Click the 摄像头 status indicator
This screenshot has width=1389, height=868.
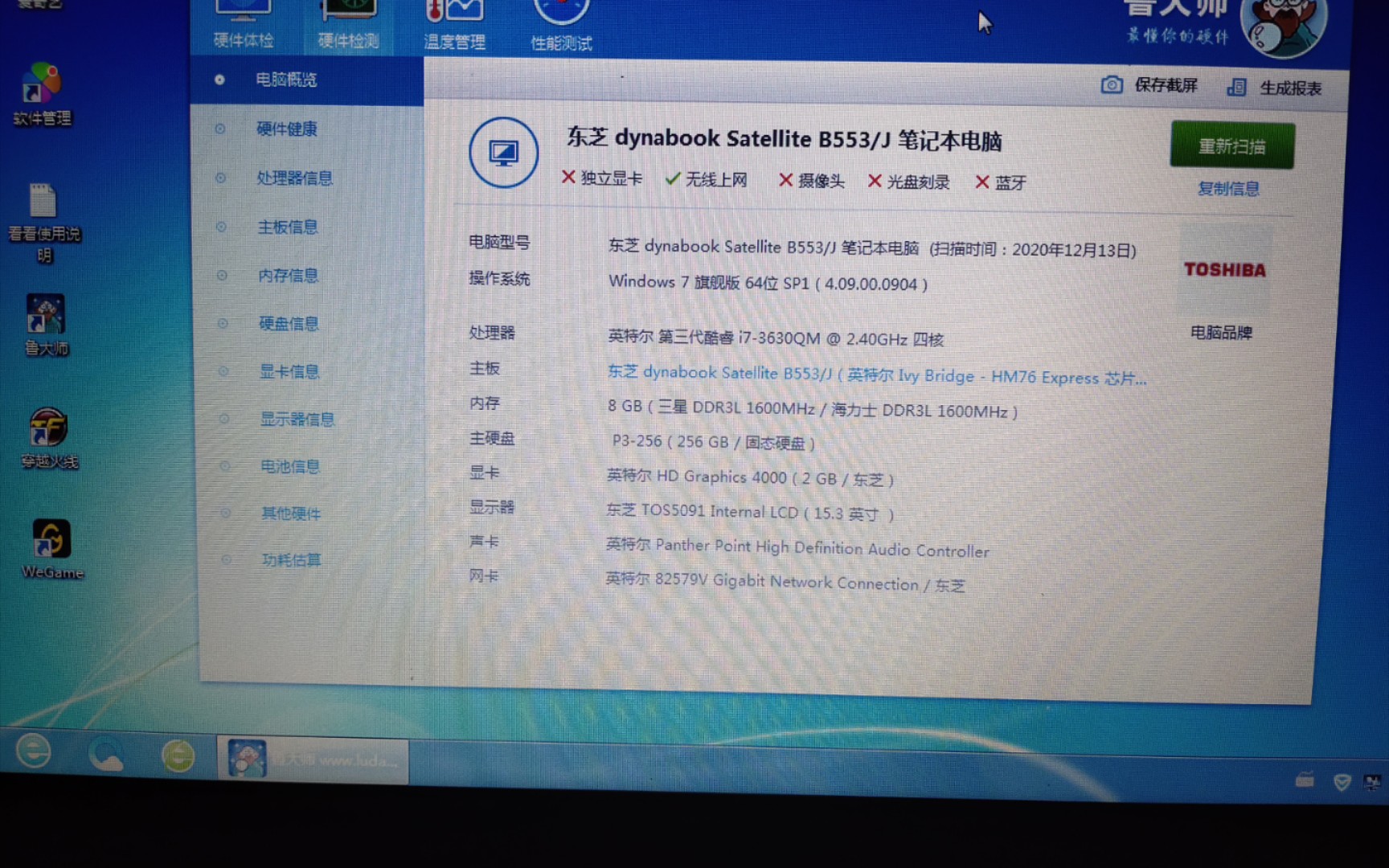point(812,180)
